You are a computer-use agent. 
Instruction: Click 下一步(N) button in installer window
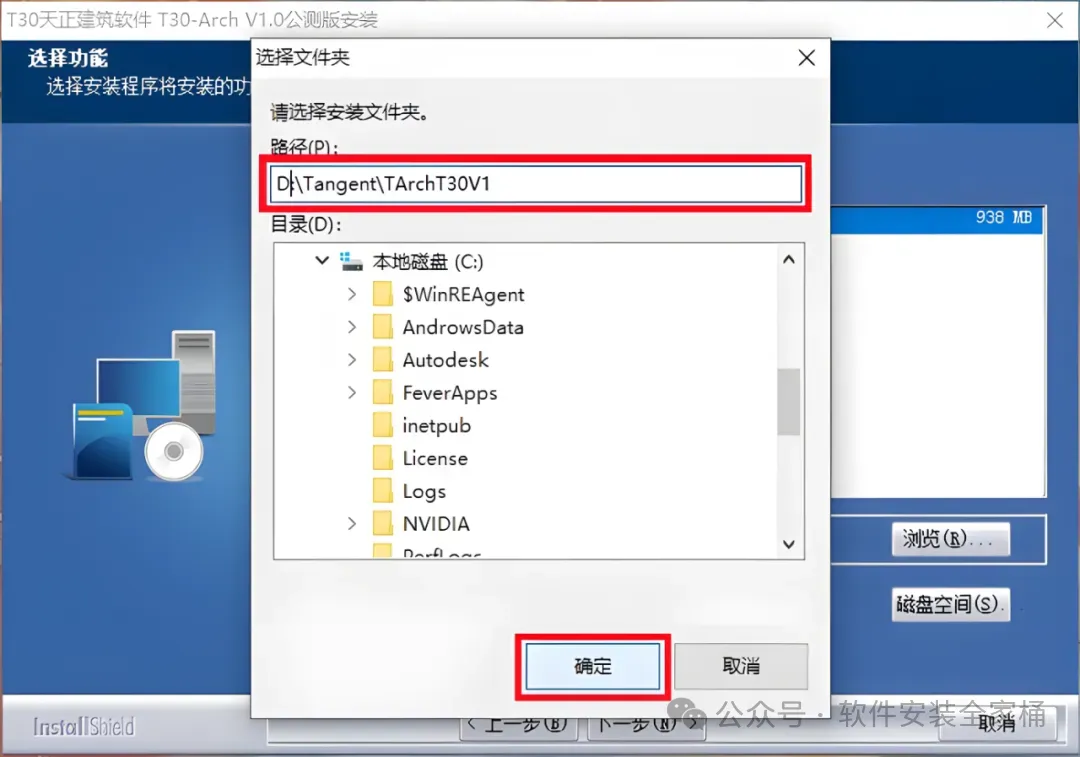click(645, 727)
